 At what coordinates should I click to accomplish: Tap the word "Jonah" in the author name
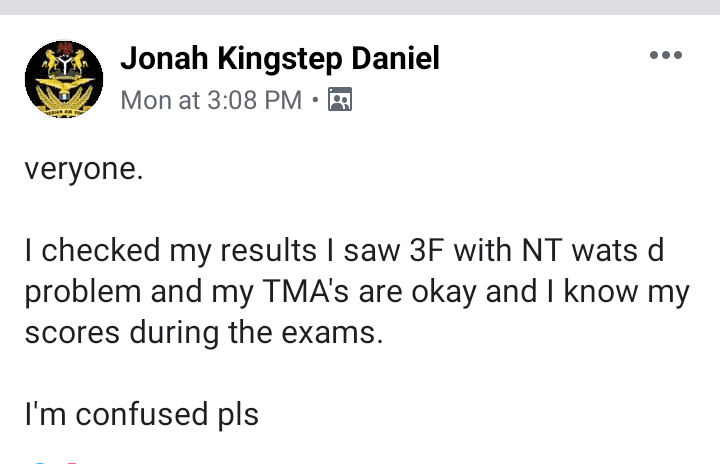click(x=164, y=58)
